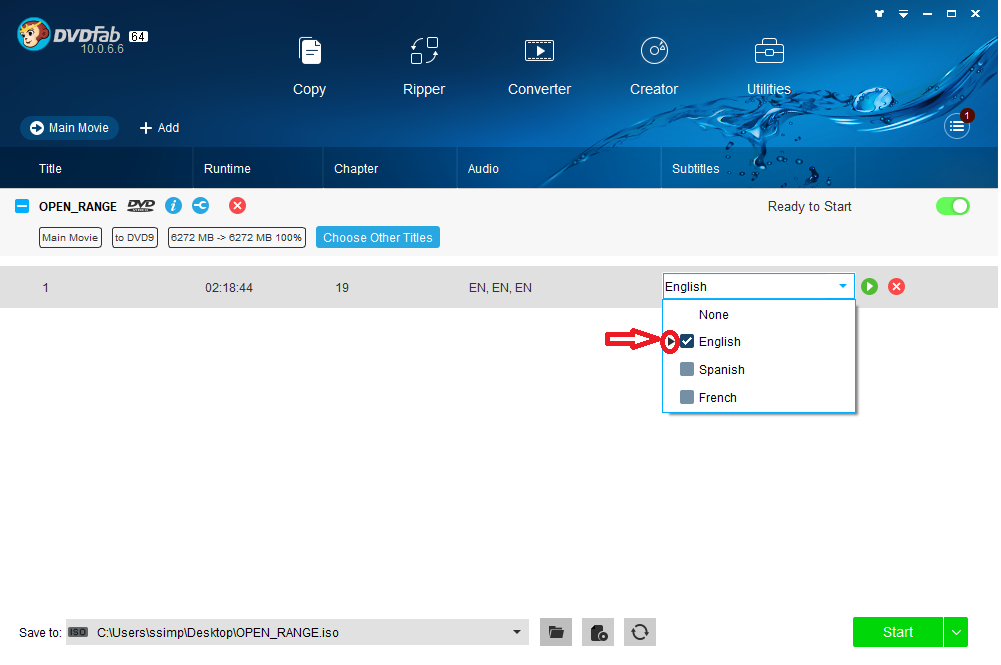Click the chapter count 19
Viewport: 1001px width, 665px height.
(342, 288)
